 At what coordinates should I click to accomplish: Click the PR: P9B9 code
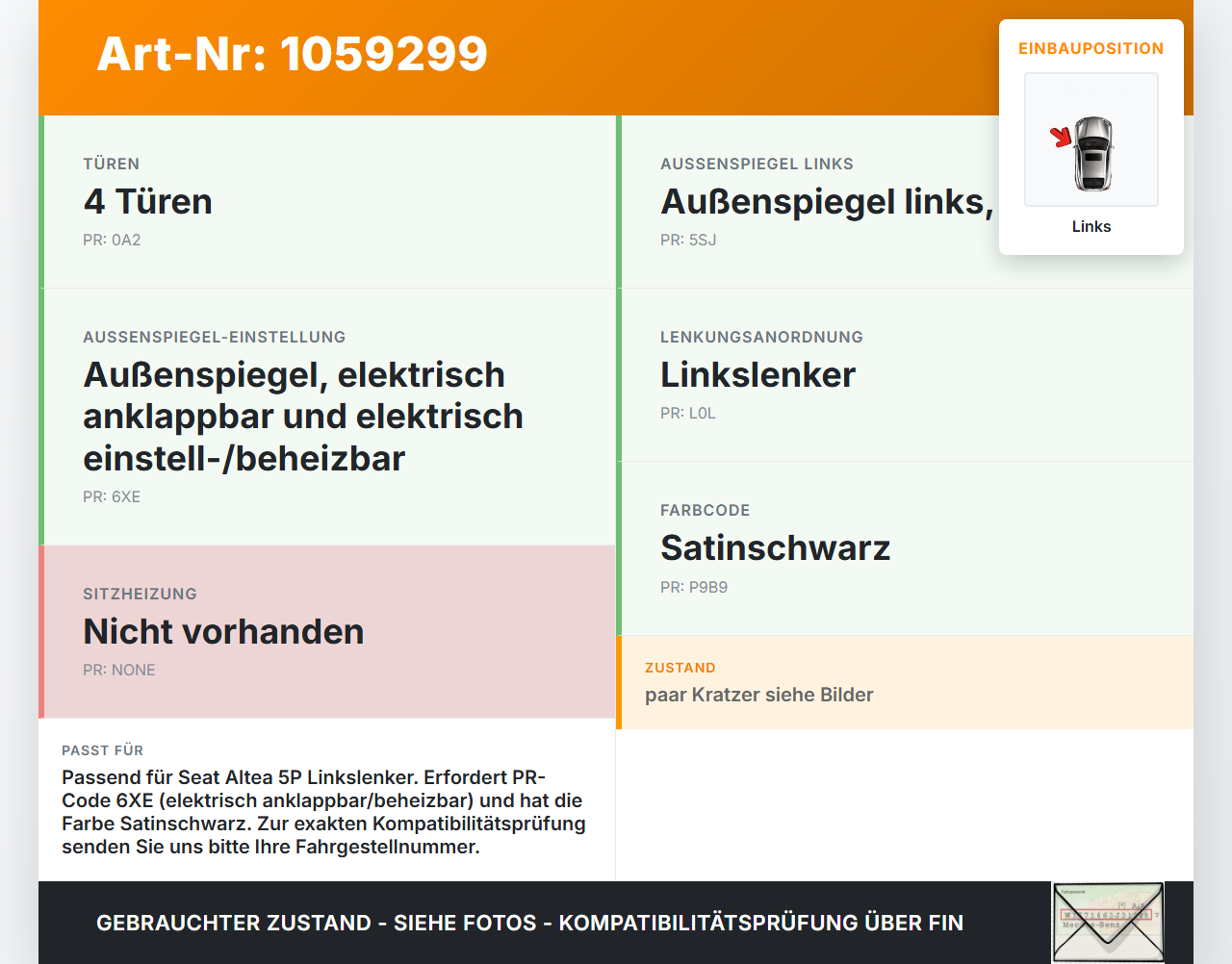point(694,586)
